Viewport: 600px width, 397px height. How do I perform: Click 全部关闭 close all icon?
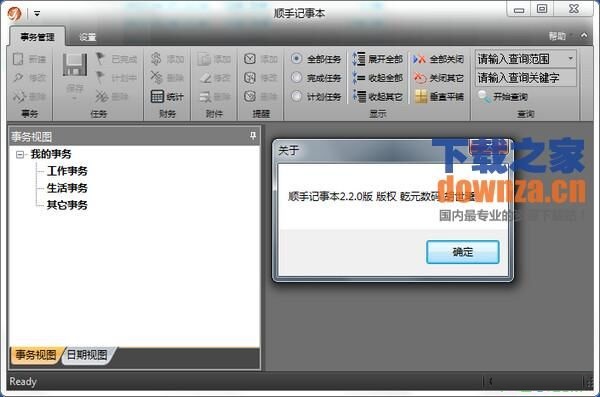point(419,59)
